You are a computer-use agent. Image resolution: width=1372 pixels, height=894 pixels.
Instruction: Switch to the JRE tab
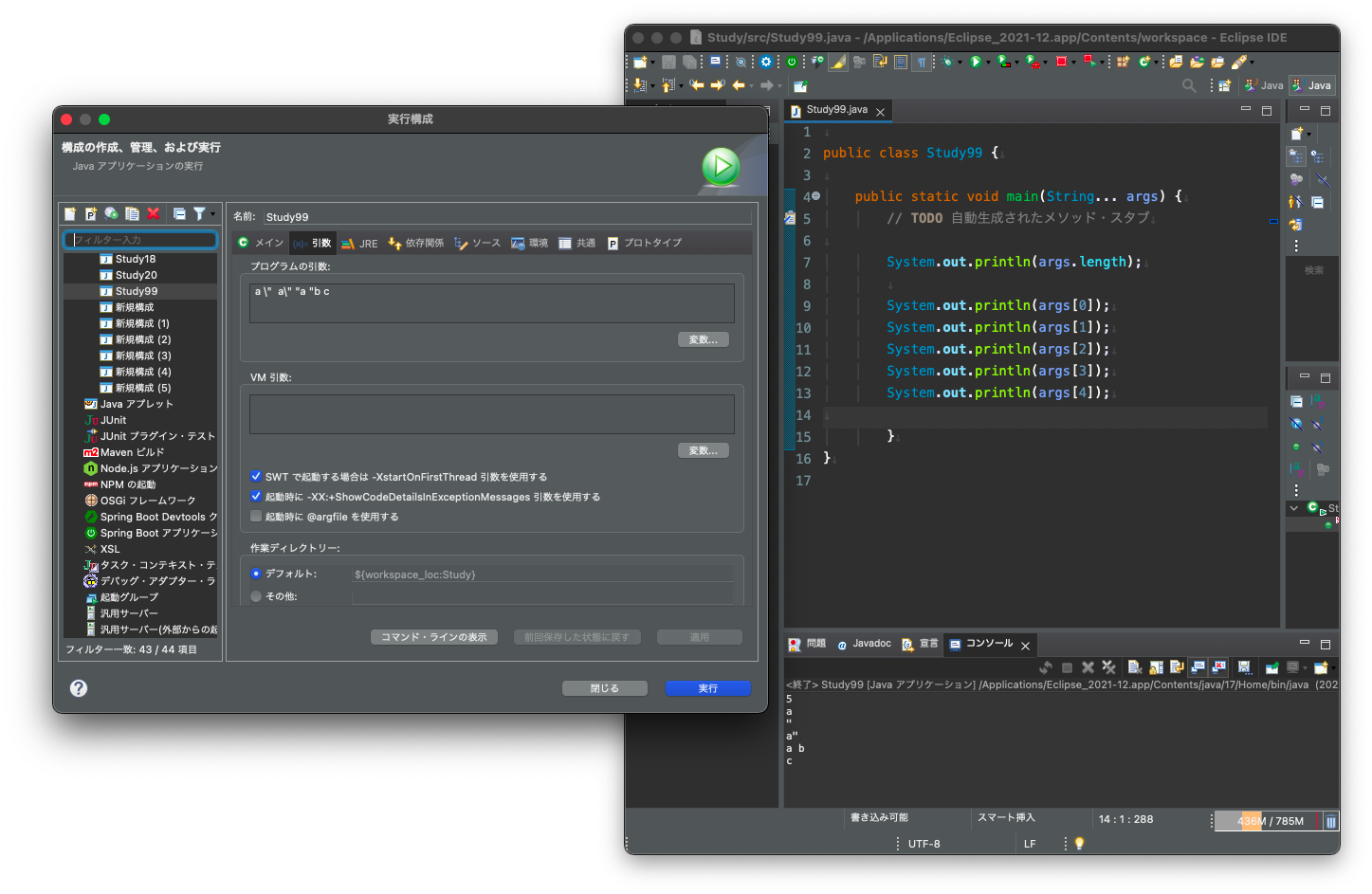point(360,244)
